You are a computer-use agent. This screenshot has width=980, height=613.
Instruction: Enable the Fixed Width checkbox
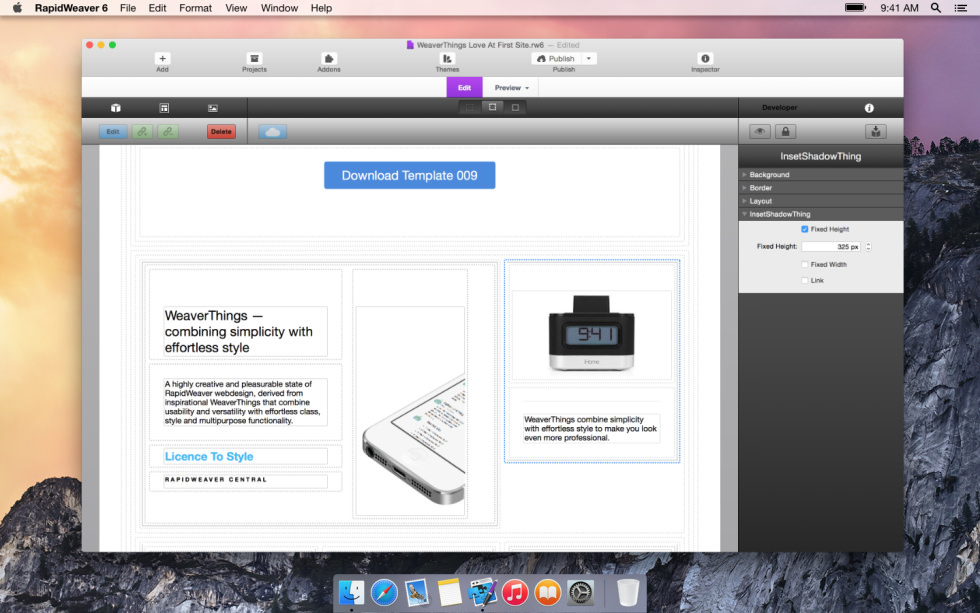tap(805, 264)
